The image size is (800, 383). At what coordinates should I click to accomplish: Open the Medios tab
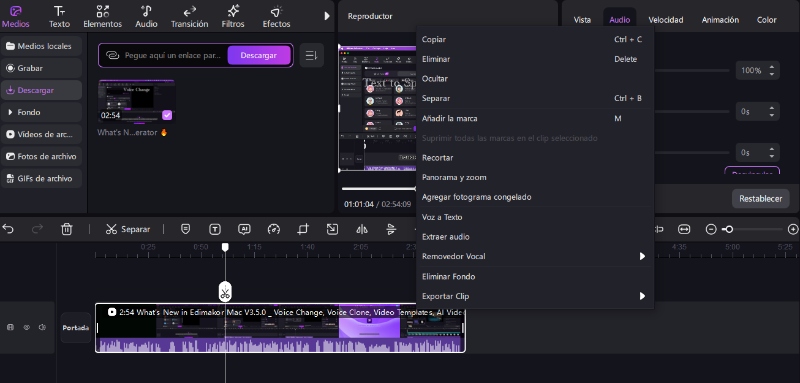[16, 17]
